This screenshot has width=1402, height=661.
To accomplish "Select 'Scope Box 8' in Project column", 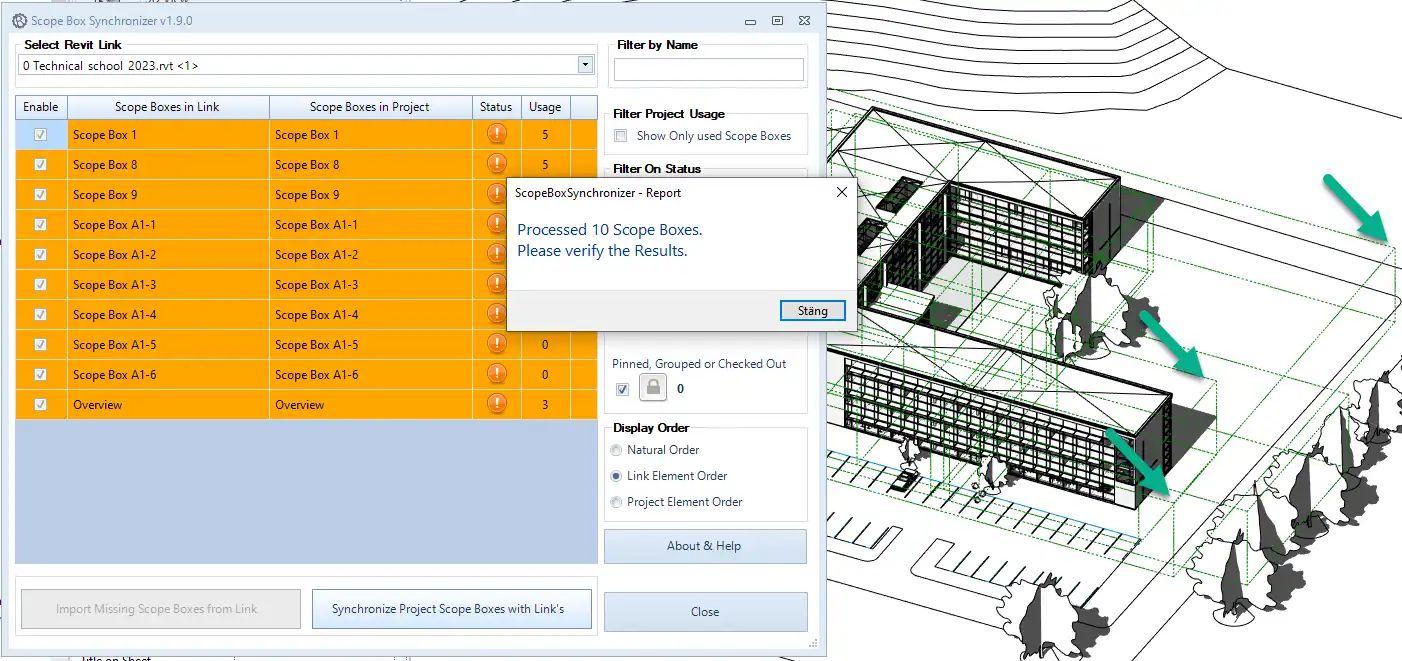I will 307,165.
